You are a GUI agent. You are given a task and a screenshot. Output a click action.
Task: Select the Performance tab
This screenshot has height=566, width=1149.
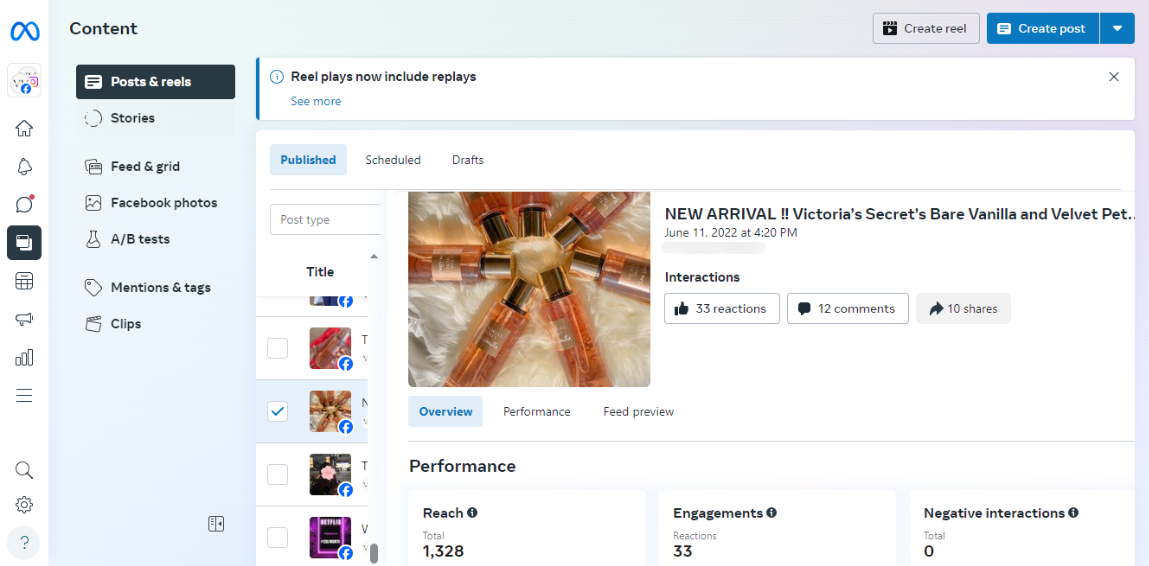tap(536, 411)
